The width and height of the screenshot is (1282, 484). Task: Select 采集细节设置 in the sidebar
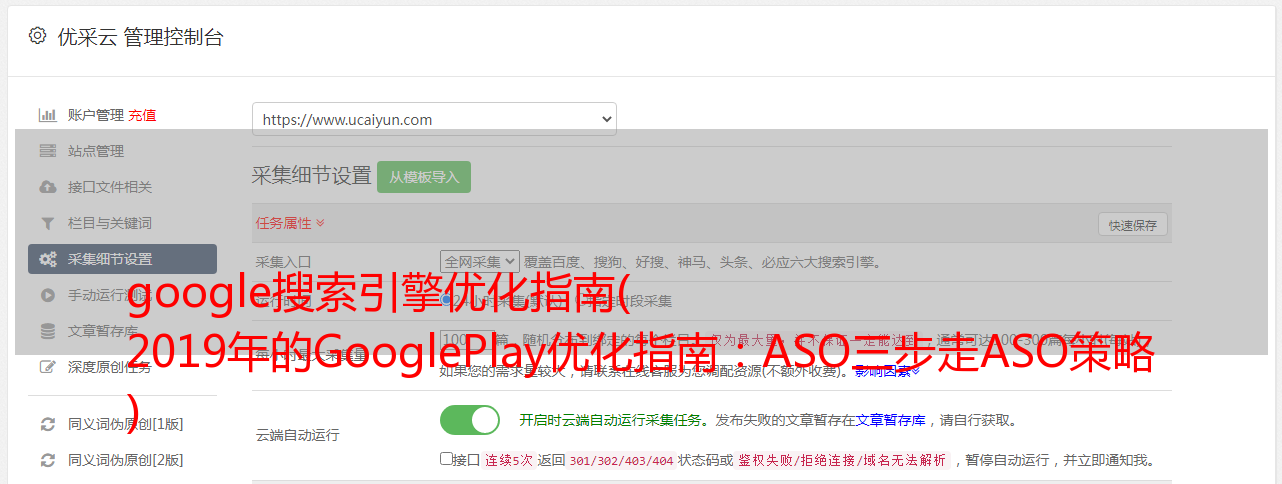pos(122,259)
